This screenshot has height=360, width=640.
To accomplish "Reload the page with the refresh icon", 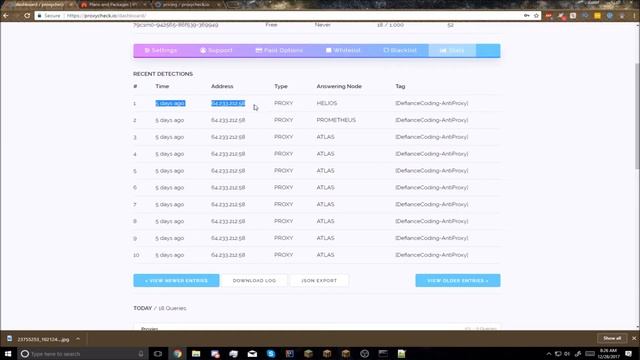I will [27, 16].
